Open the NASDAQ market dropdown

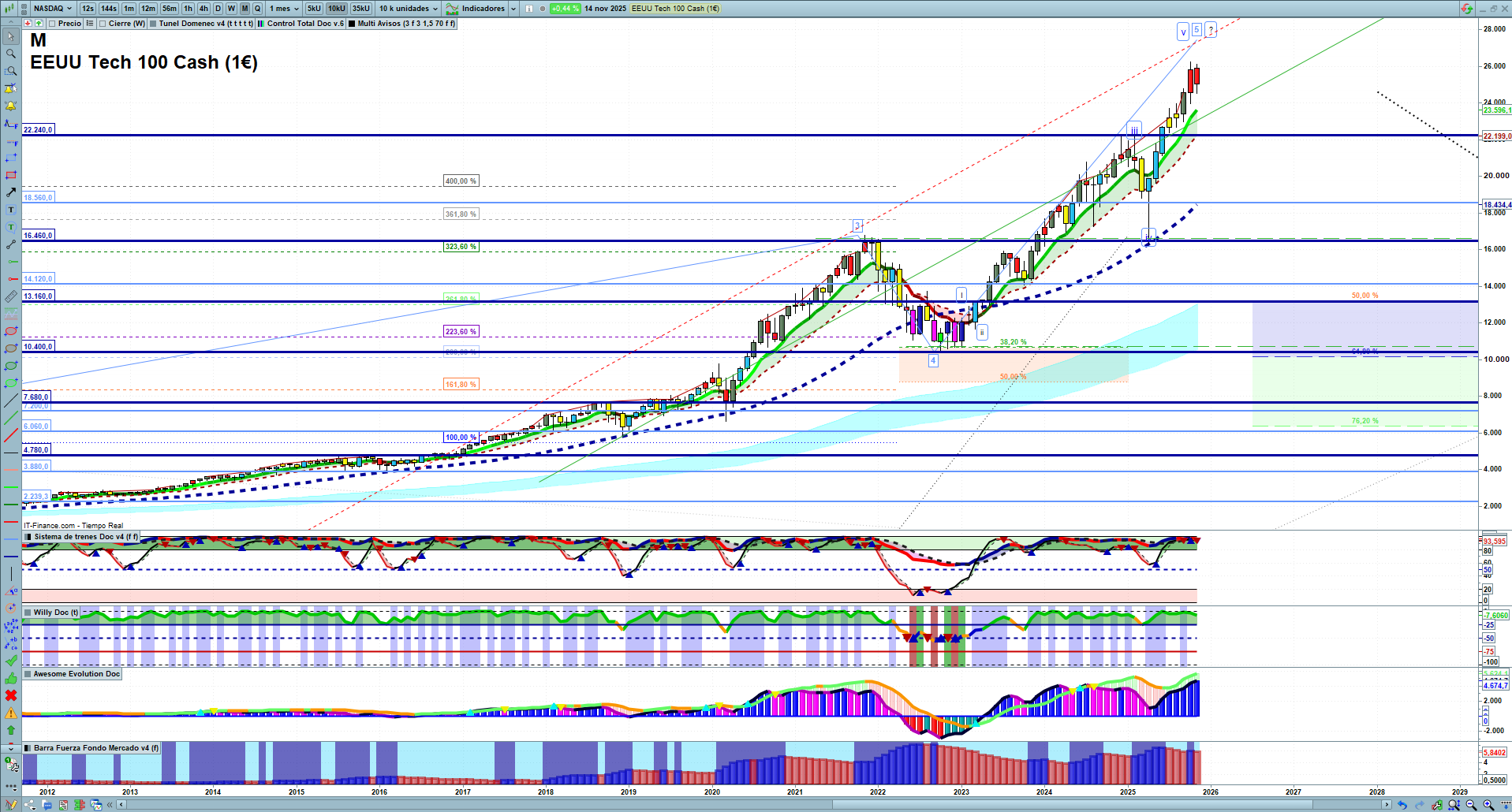click(52, 9)
